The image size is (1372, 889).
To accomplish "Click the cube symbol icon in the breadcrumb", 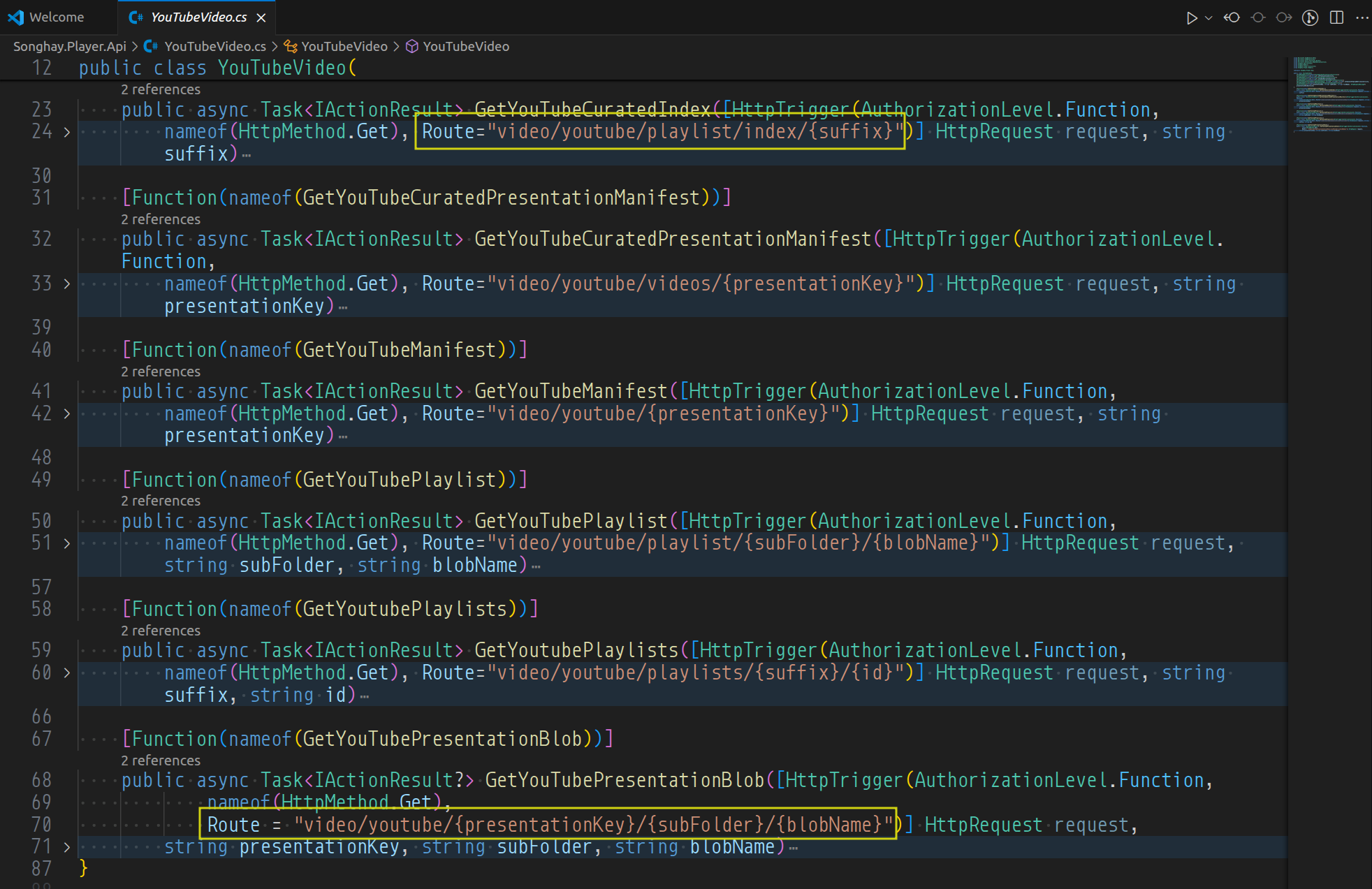I will pos(412,46).
